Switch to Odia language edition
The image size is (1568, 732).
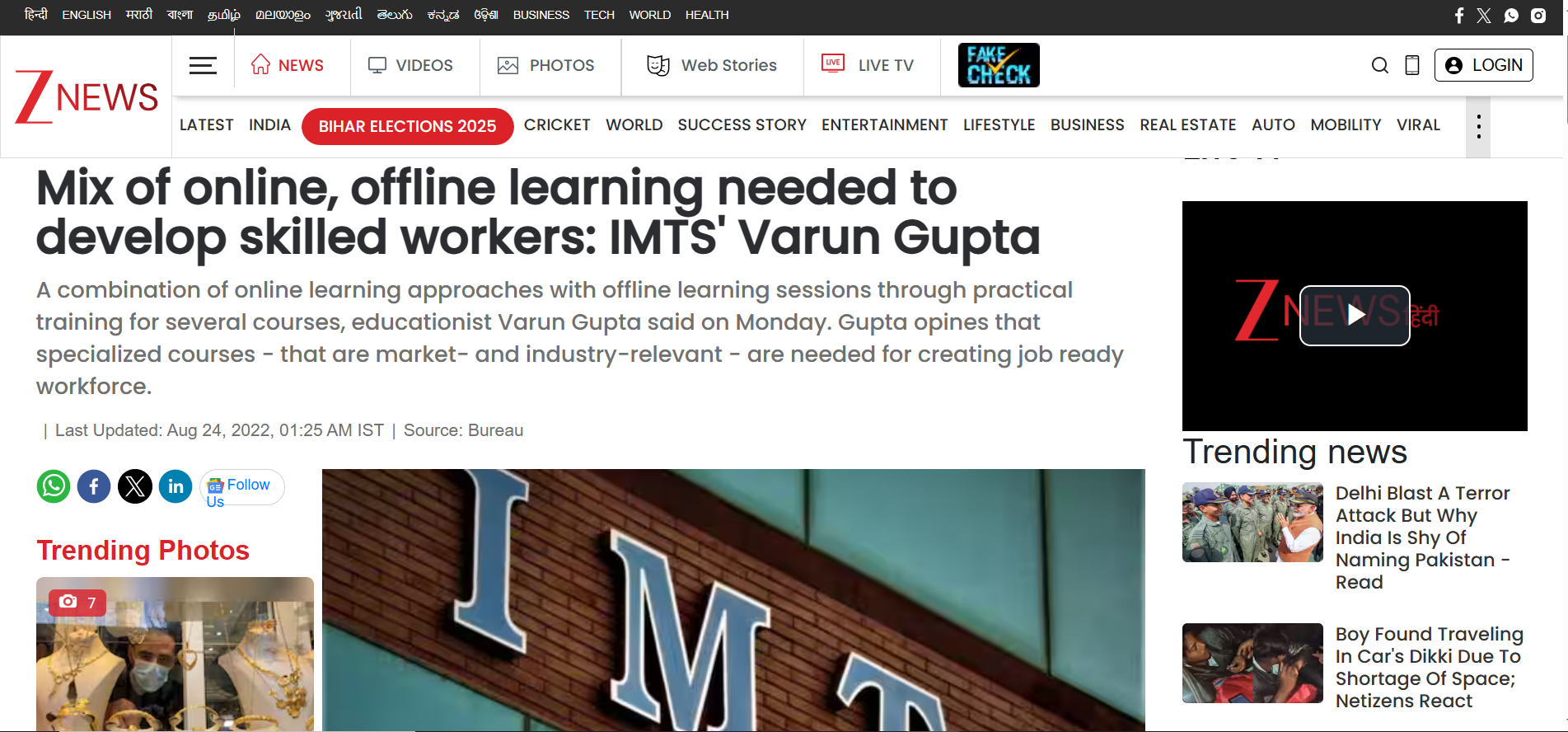click(x=486, y=15)
